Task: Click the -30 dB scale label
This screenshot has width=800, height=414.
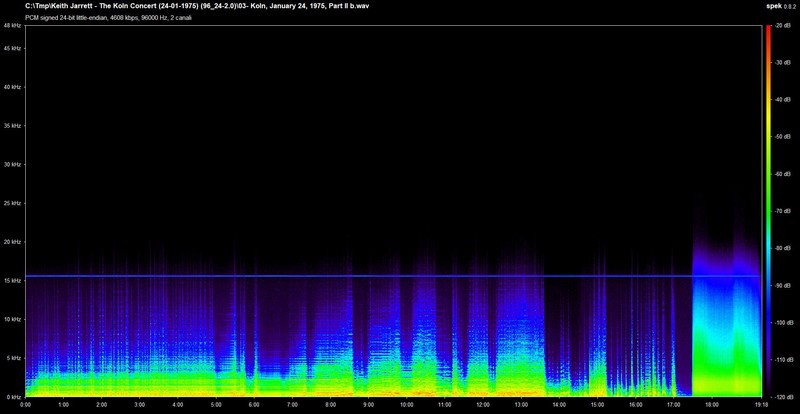Action: pyautogui.click(x=781, y=62)
